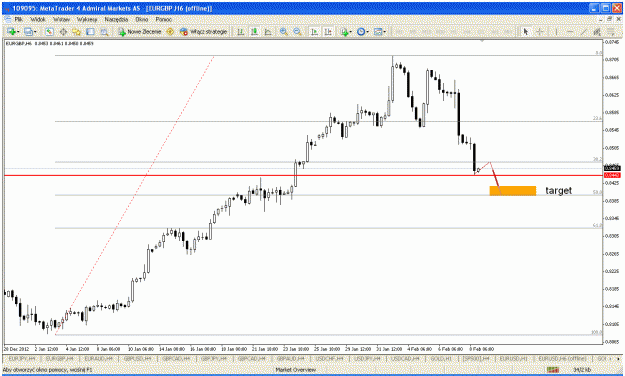Click the Templates icon
Image resolution: width=625 pixels, height=376 pixels.
(378, 31)
